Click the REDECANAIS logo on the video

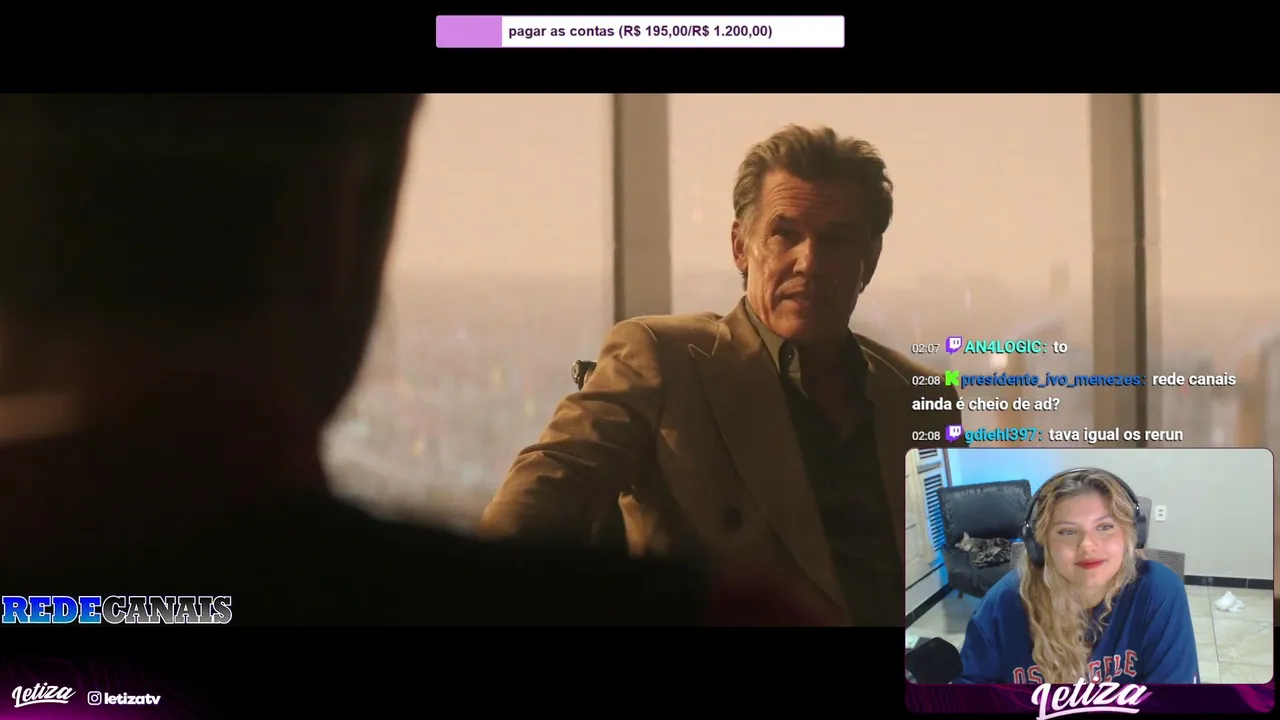(x=117, y=610)
